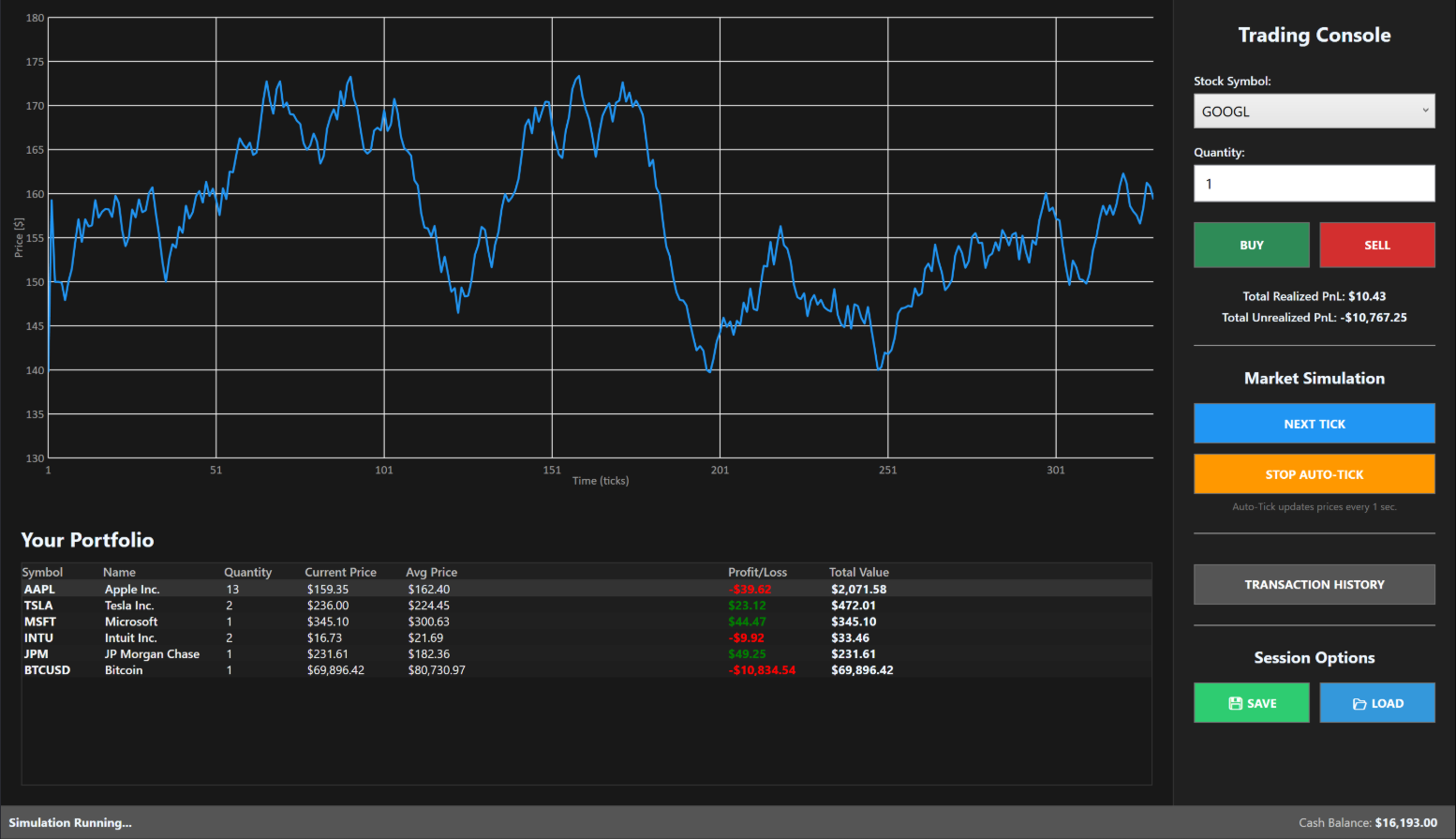Disable auto-tick via STOP AUTO-TICK

(1314, 473)
